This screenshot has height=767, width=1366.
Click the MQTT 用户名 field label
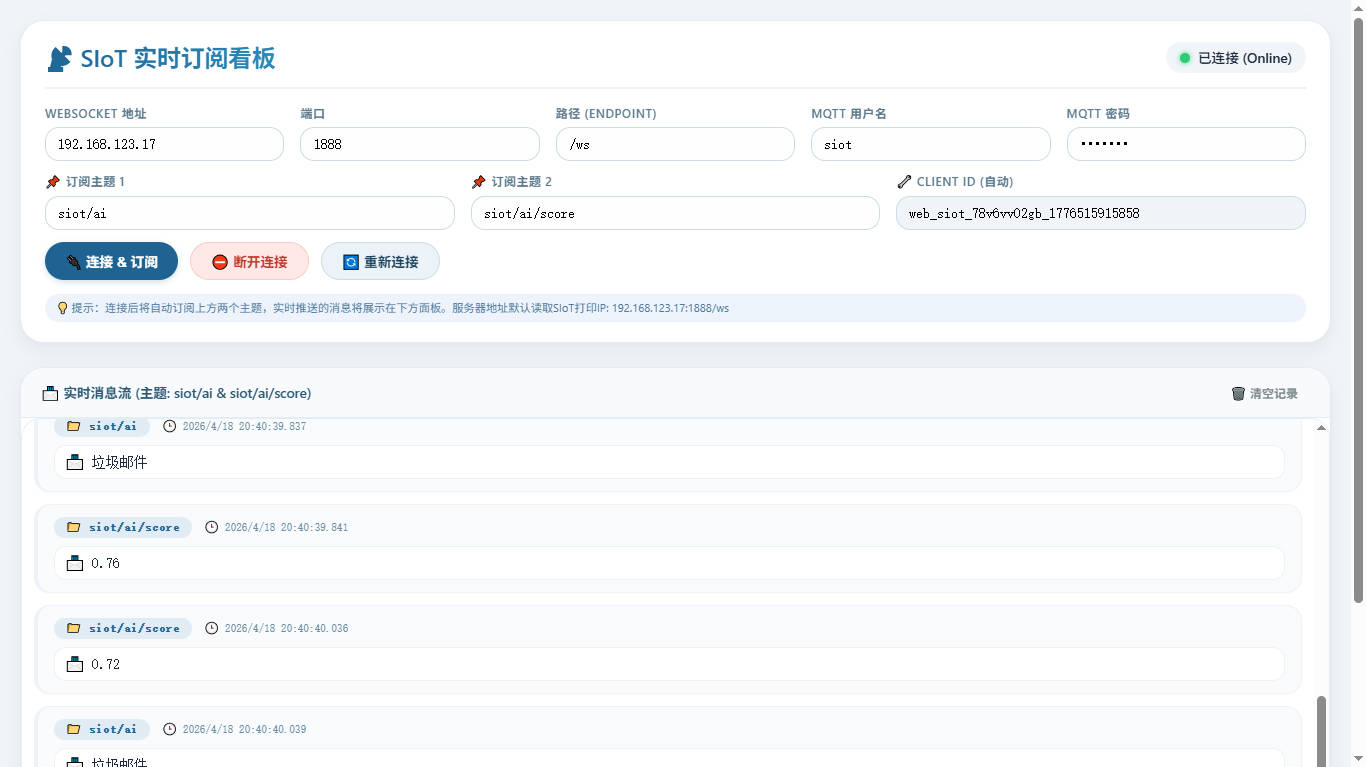[x=849, y=114]
